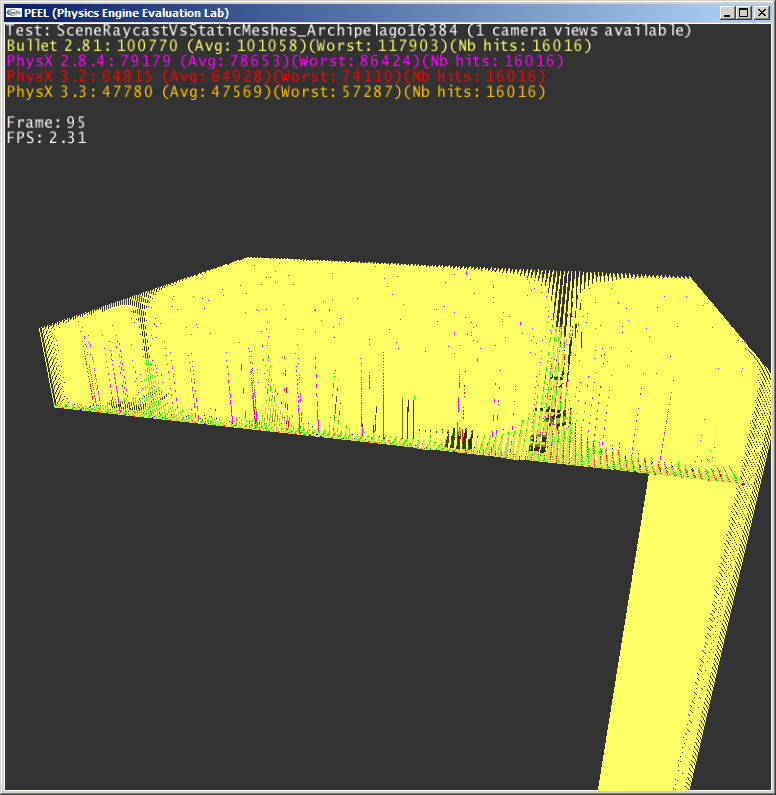Close the PEEL window
This screenshot has height=795, width=776.
pyautogui.click(x=762, y=13)
